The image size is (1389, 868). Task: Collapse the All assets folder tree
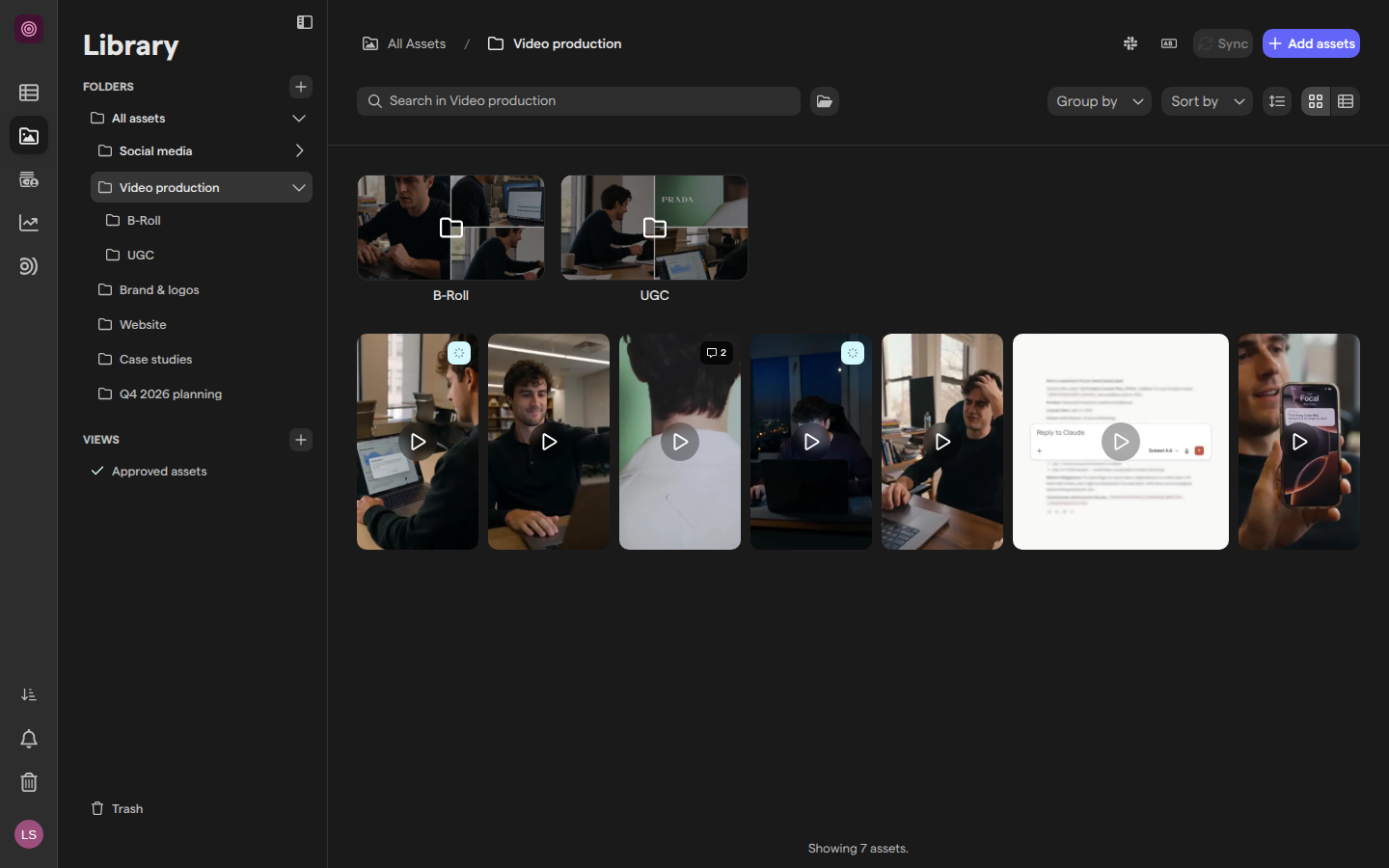pos(299,119)
